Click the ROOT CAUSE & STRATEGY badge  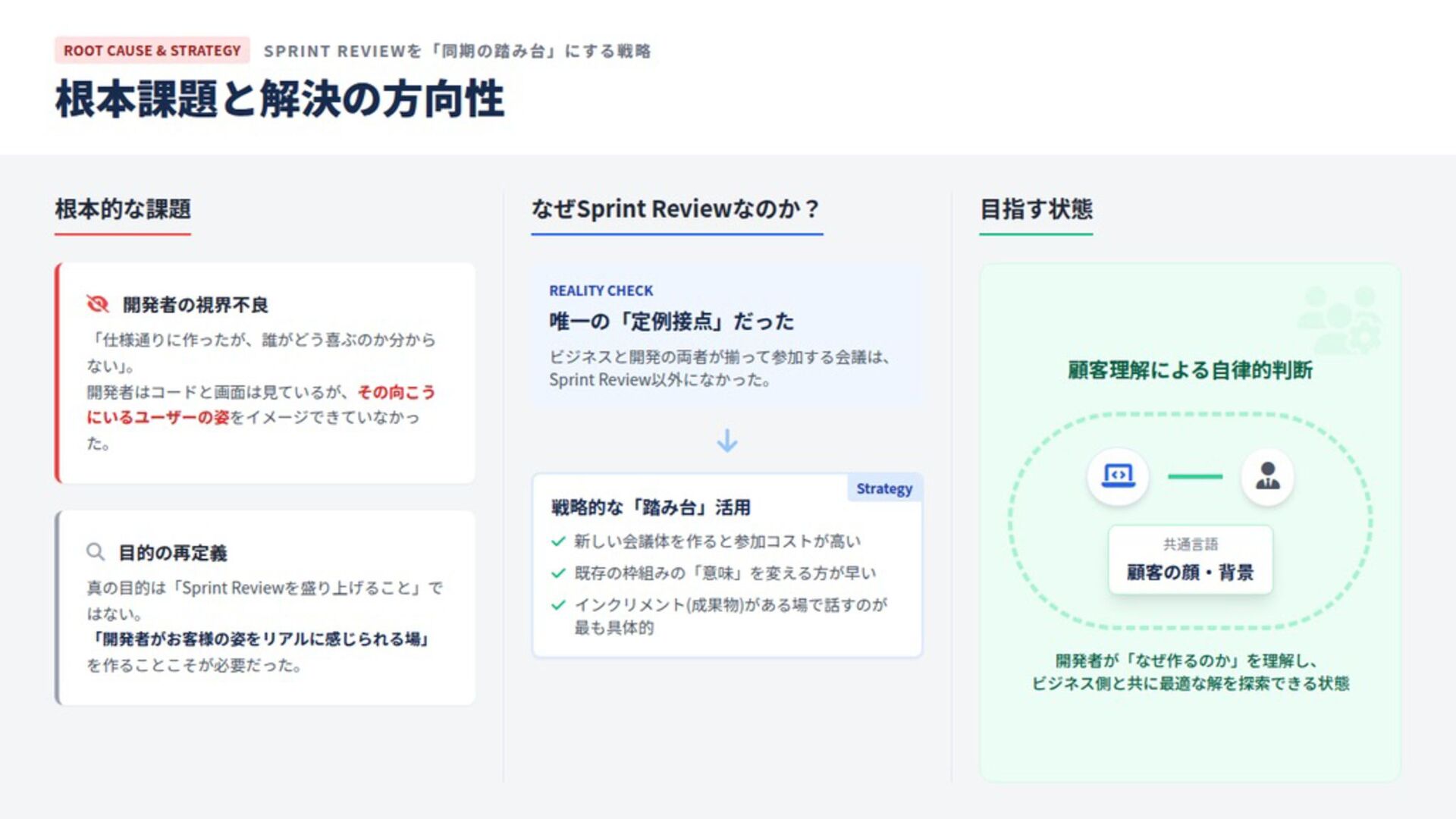click(x=152, y=51)
